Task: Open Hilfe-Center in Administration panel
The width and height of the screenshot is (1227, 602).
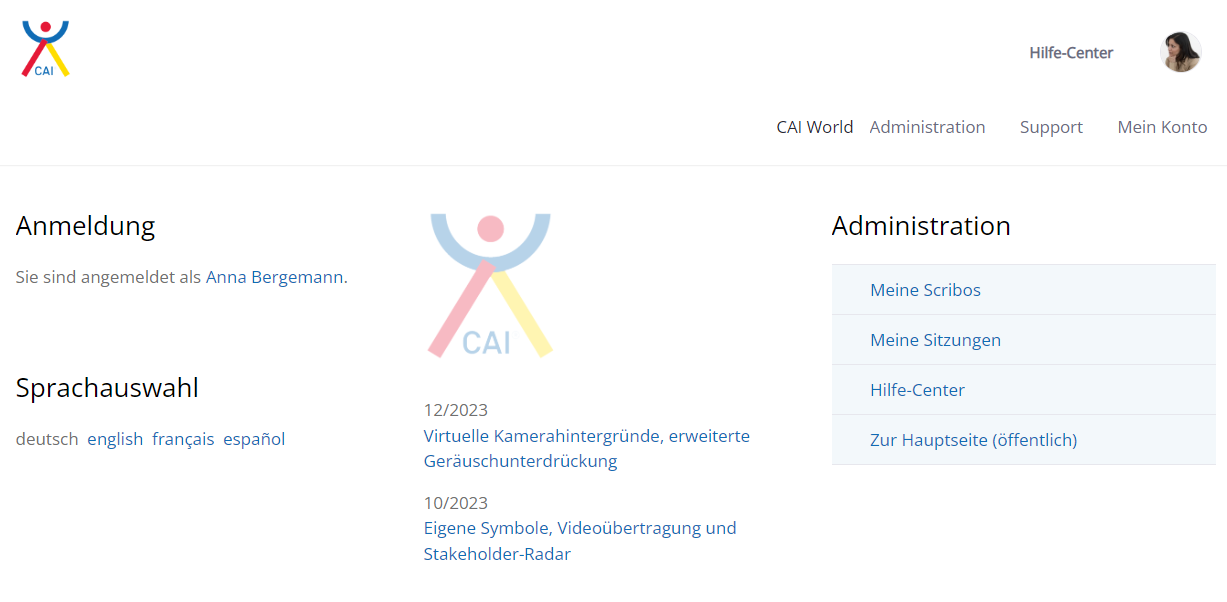Action: click(1024, 390)
